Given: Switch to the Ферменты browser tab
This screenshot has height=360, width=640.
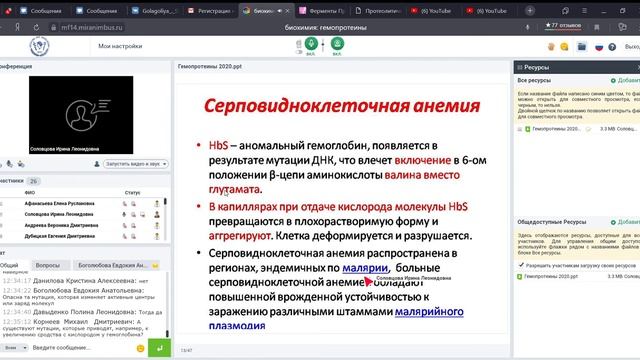Looking at the screenshot, I should (x=322, y=11).
